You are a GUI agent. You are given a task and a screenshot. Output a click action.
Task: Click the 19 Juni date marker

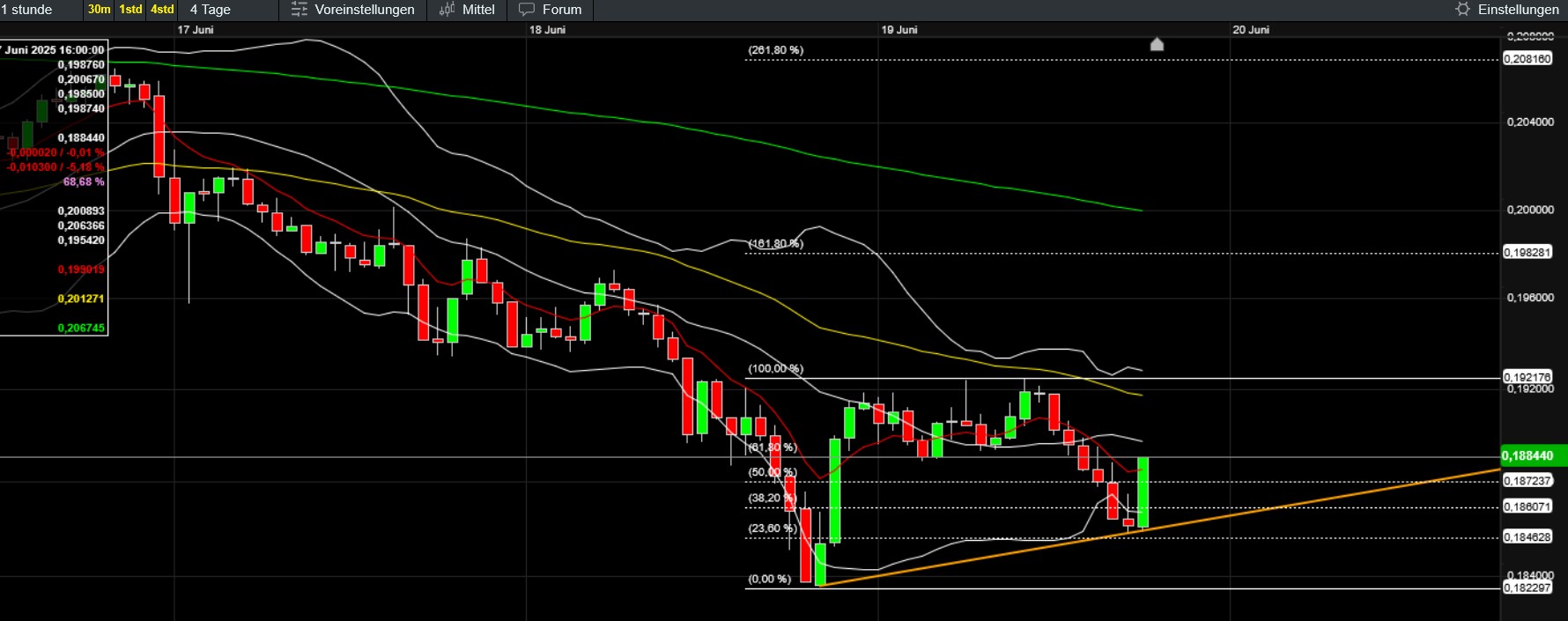tap(899, 30)
